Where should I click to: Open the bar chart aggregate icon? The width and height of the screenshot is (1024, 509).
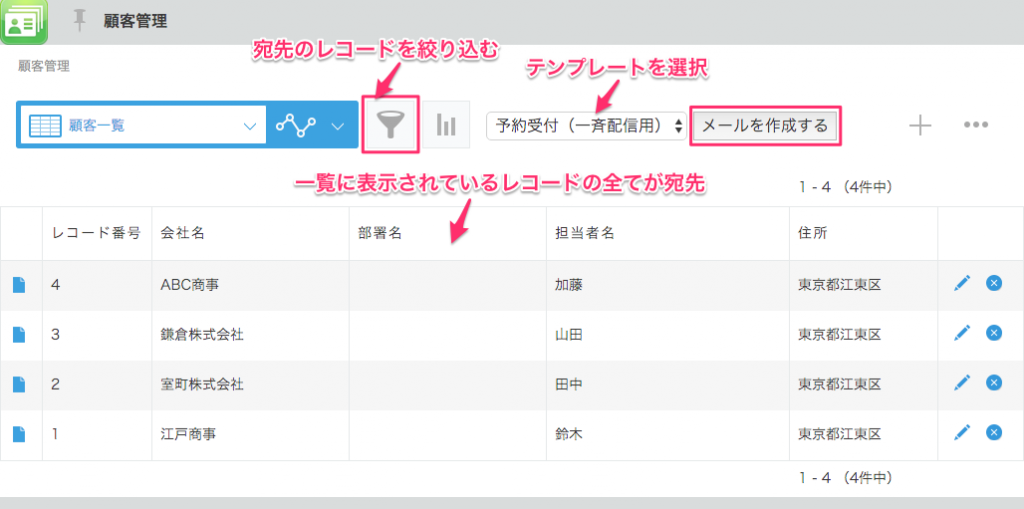[446, 125]
